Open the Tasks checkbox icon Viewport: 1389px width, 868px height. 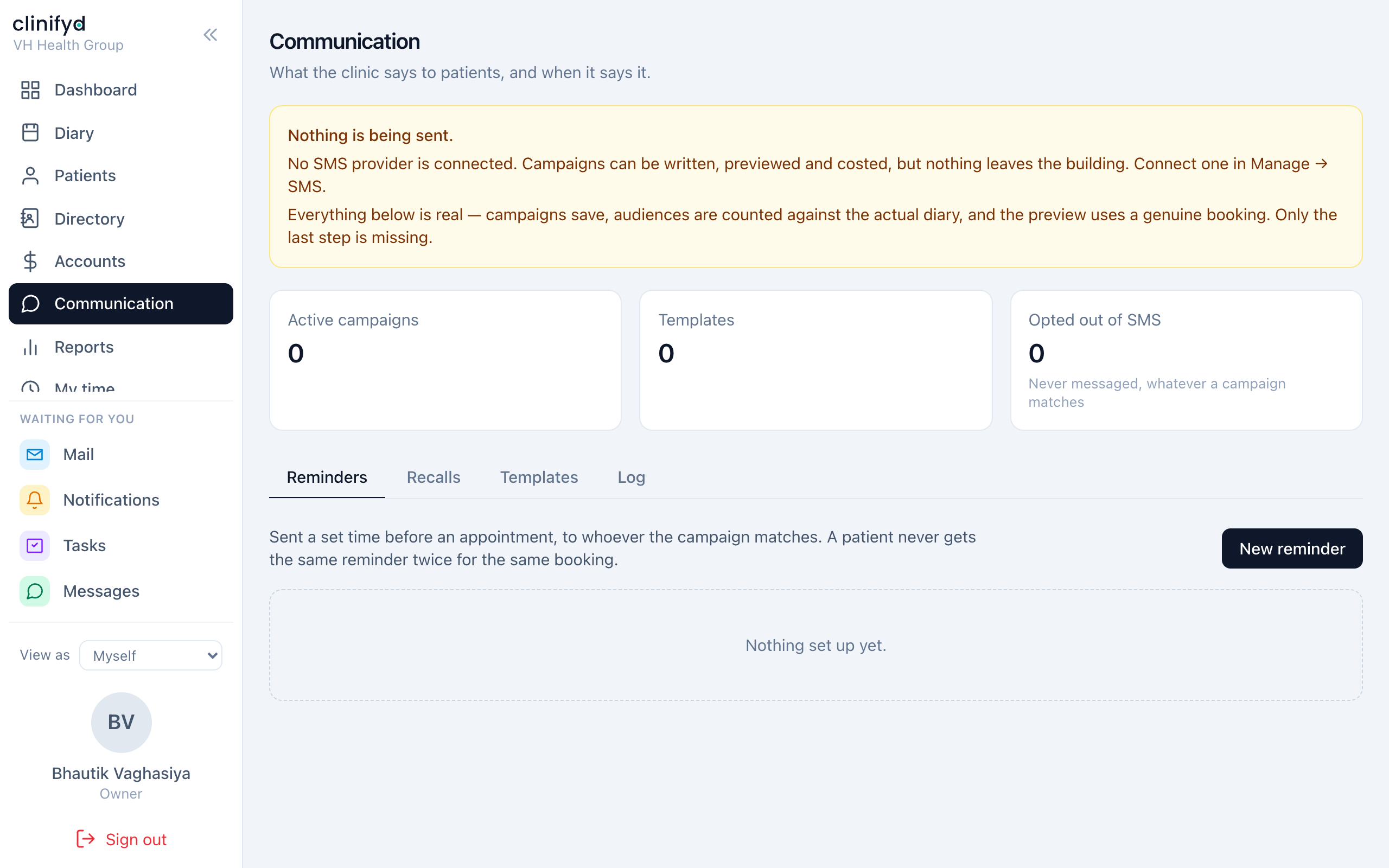point(35,545)
